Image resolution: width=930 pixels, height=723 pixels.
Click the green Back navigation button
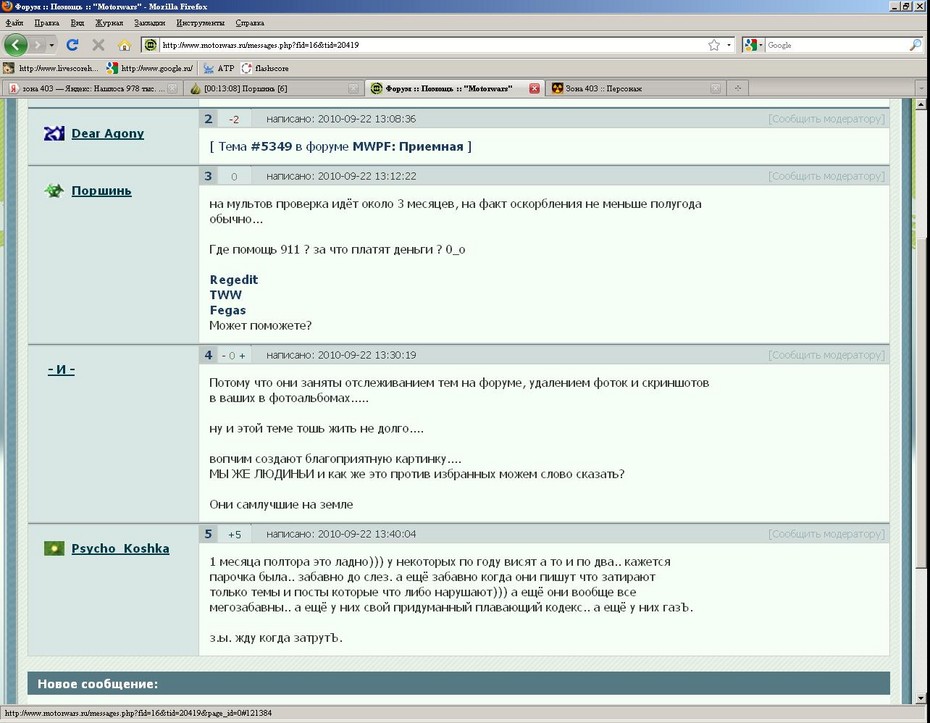click(16, 45)
